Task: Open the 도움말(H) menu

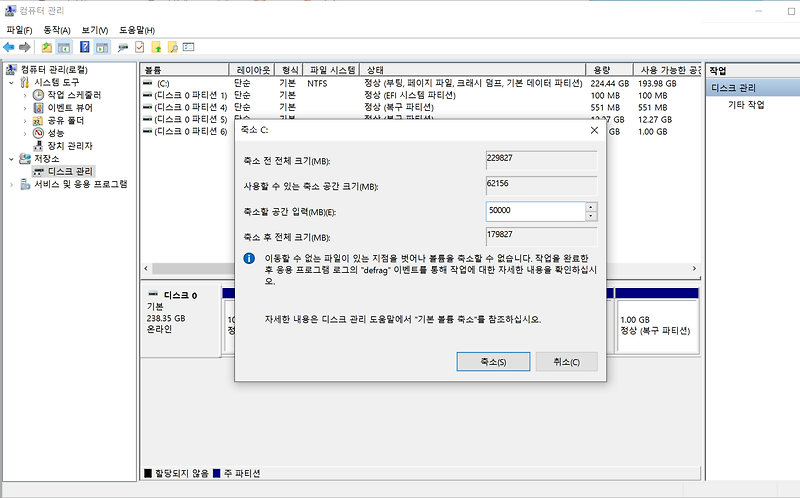Action: (x=137, y=30)
